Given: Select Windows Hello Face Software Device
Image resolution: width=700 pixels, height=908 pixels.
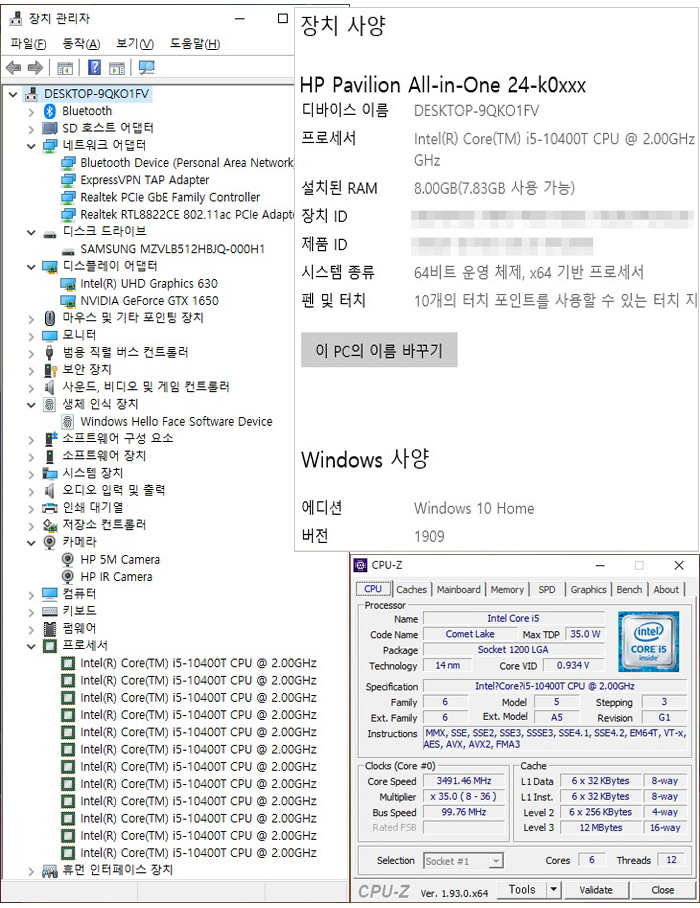Looking at the screenshot, I should (x=176, y=422).
